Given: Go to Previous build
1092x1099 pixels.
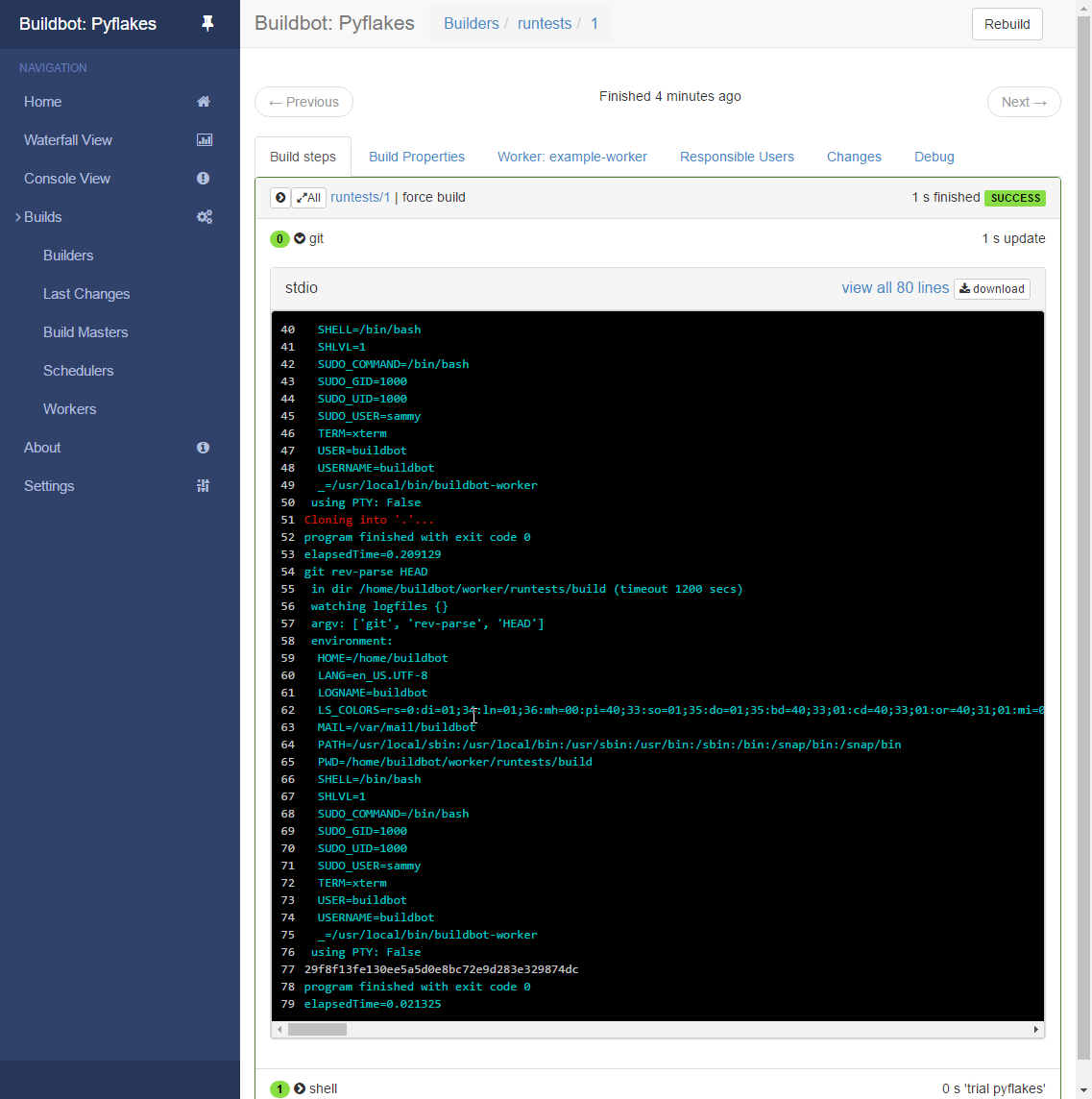Looking at the screenshot, I should (x=304, y=103).
